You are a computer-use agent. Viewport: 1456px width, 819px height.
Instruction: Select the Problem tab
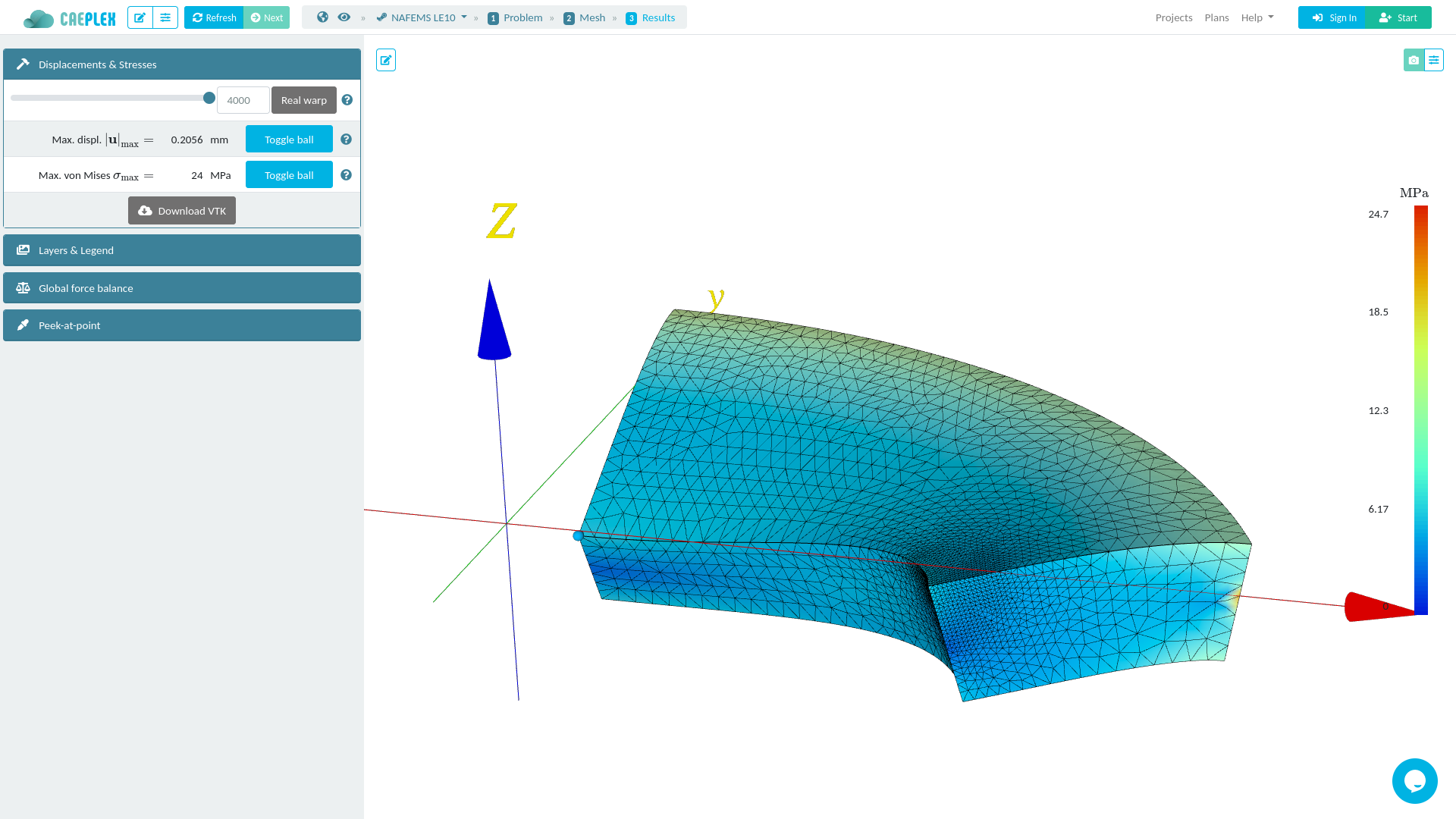click(515, 17)
